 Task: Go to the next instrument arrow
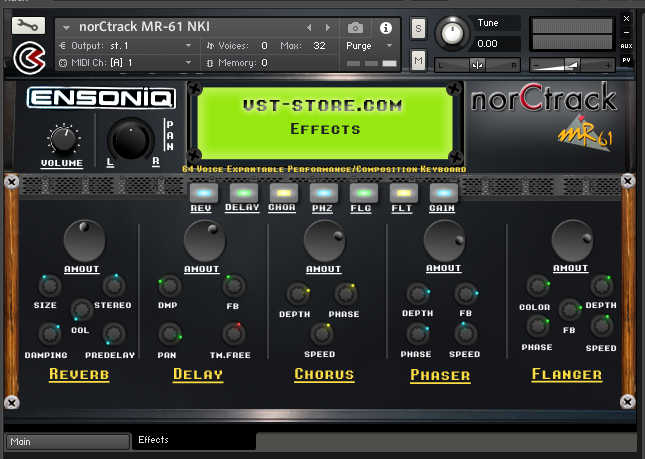point(327,27)
